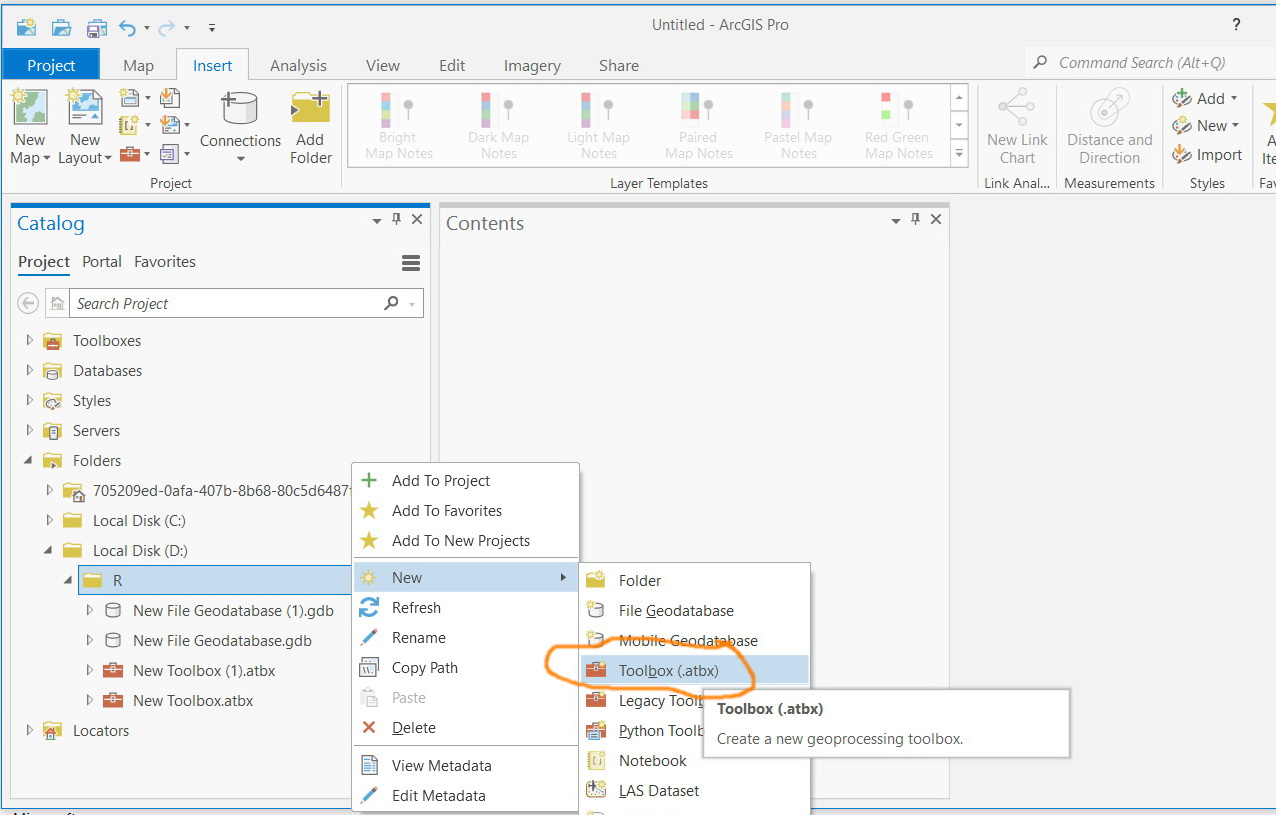
Task: Choose LAS Dataset in New submenu
Action: 694,791
